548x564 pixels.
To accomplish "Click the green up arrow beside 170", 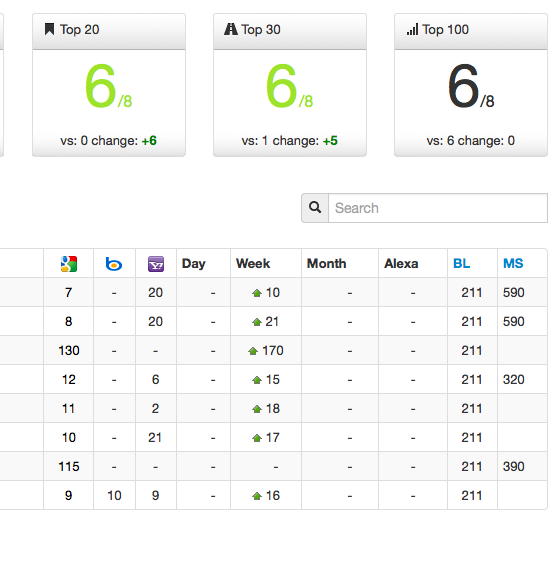I will point(253,351).
